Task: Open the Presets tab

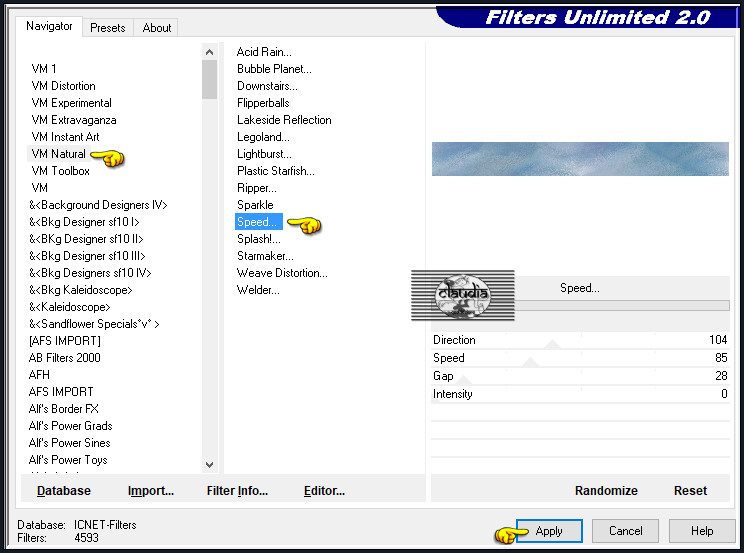Action: click(108, 28)
